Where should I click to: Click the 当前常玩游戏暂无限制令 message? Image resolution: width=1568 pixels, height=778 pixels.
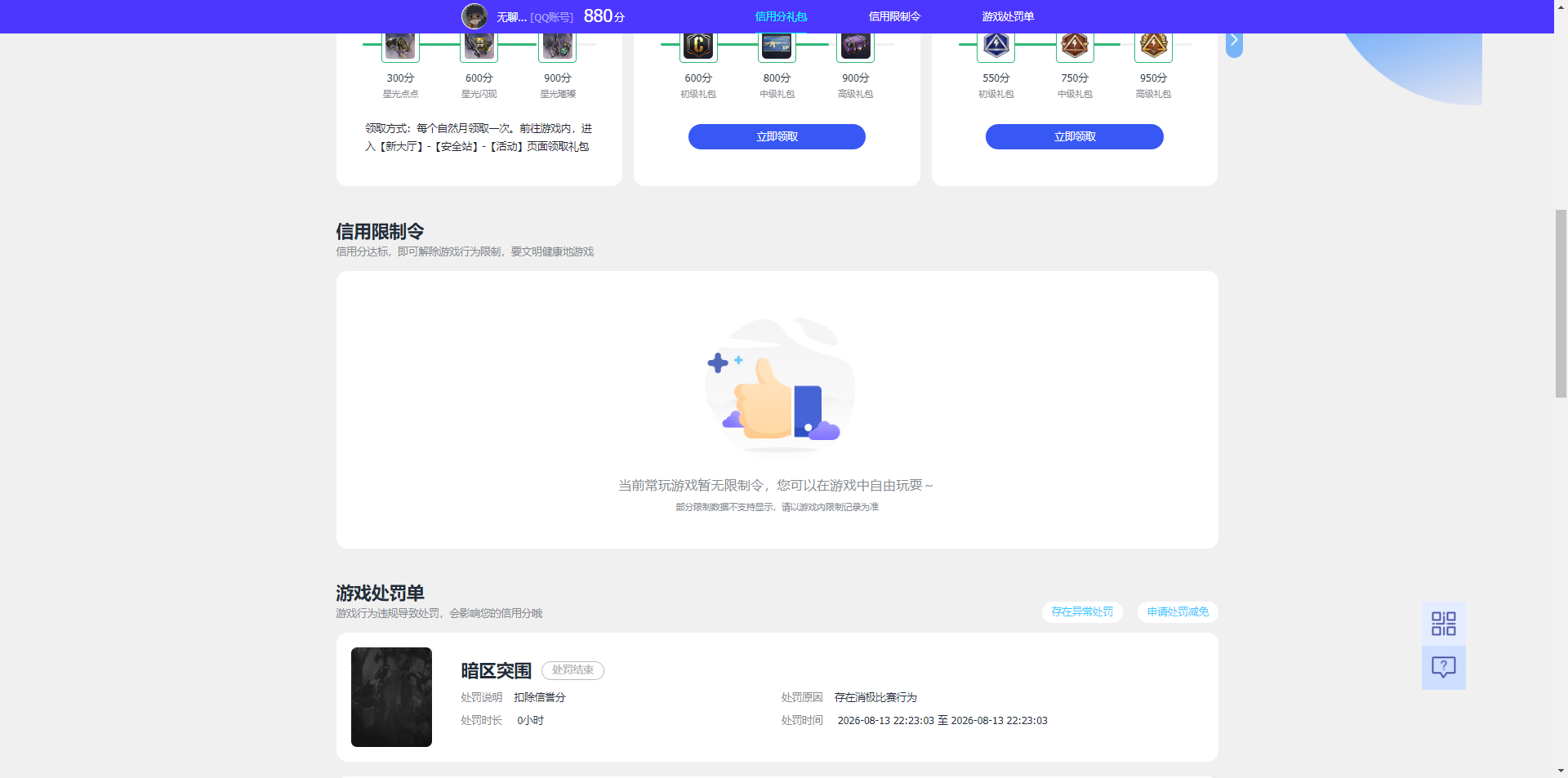coord(776,486)
